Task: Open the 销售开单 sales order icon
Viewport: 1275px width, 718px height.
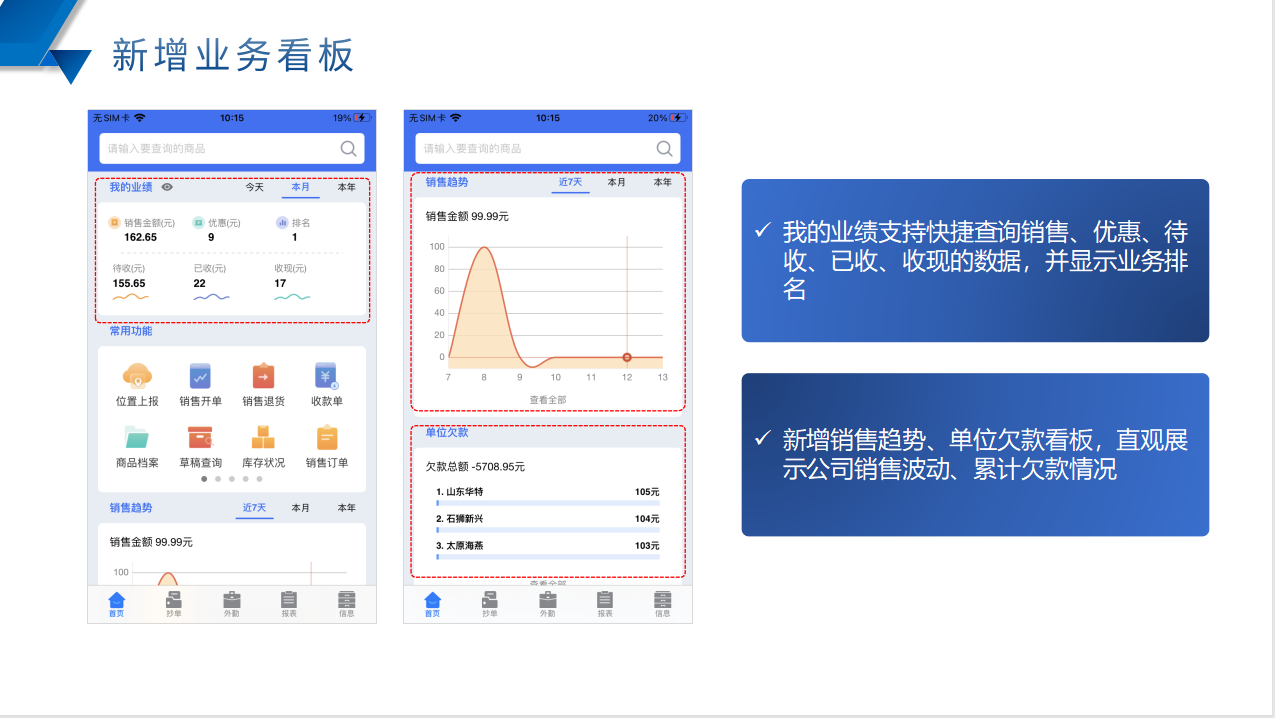Action: click(x=200, y=377)
